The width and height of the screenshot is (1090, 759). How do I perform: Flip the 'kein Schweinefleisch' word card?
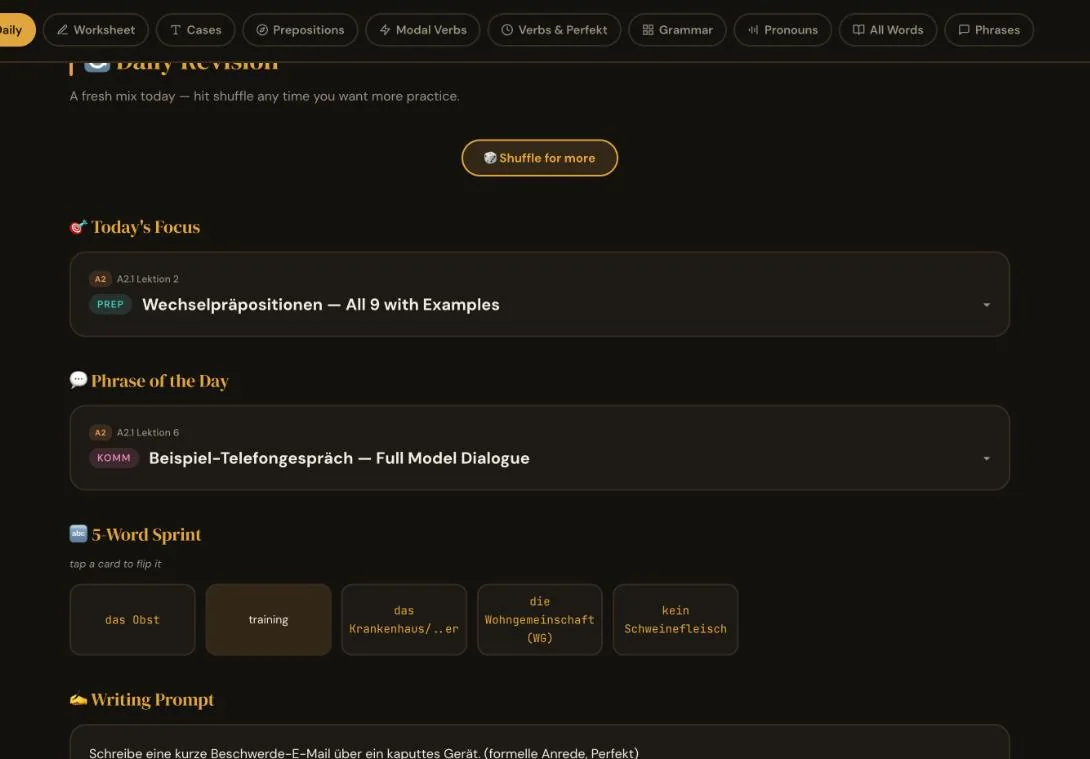coord(675,619)
